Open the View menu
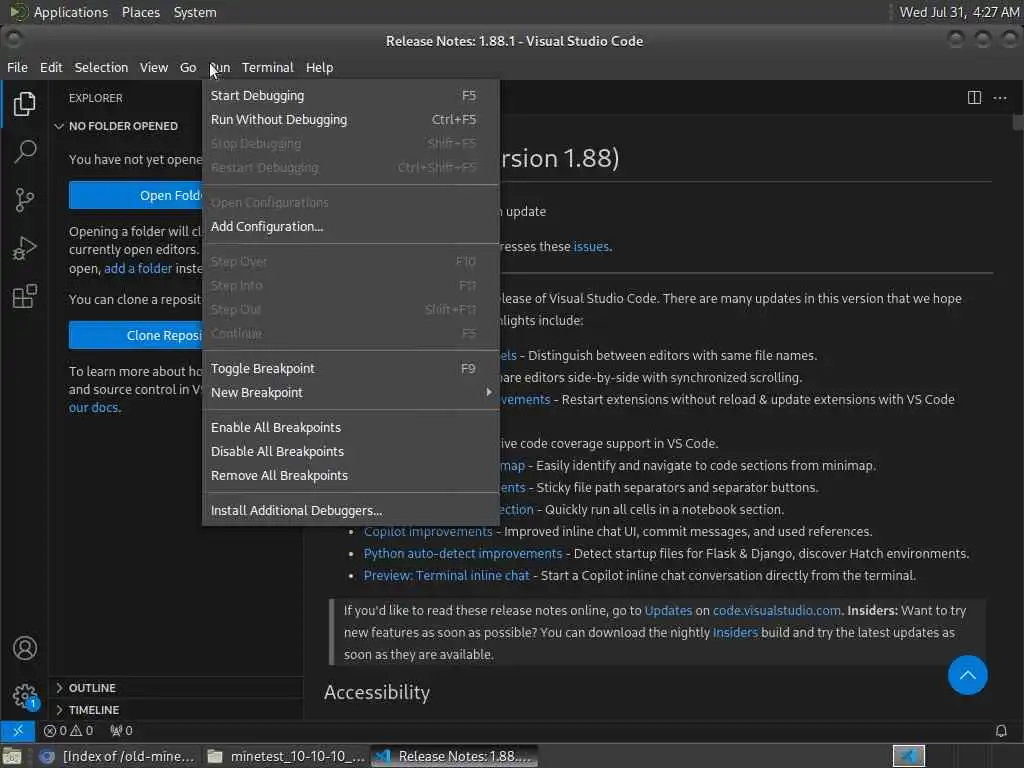 point(153,67)
